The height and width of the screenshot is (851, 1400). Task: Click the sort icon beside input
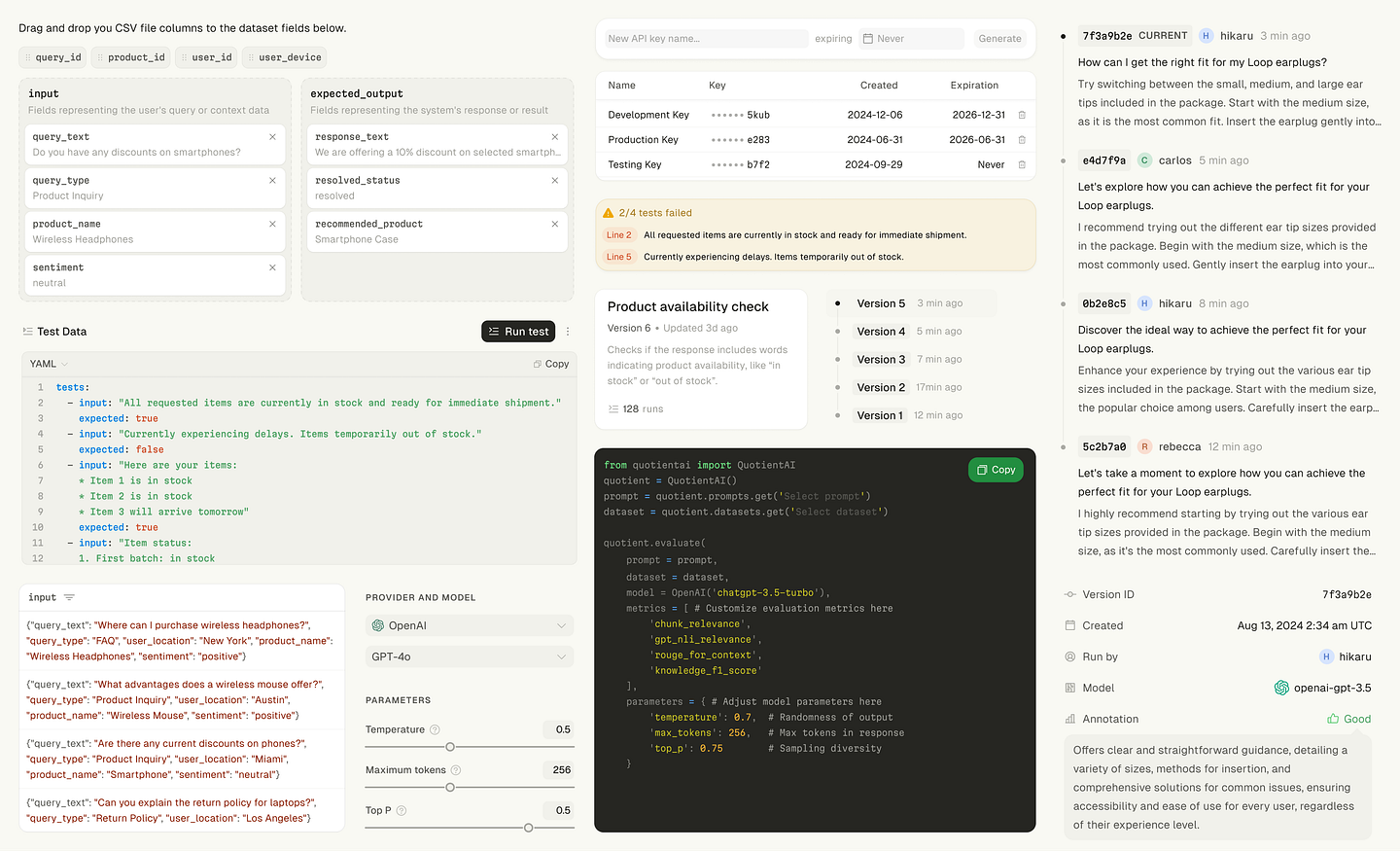(x=69, y=597)
